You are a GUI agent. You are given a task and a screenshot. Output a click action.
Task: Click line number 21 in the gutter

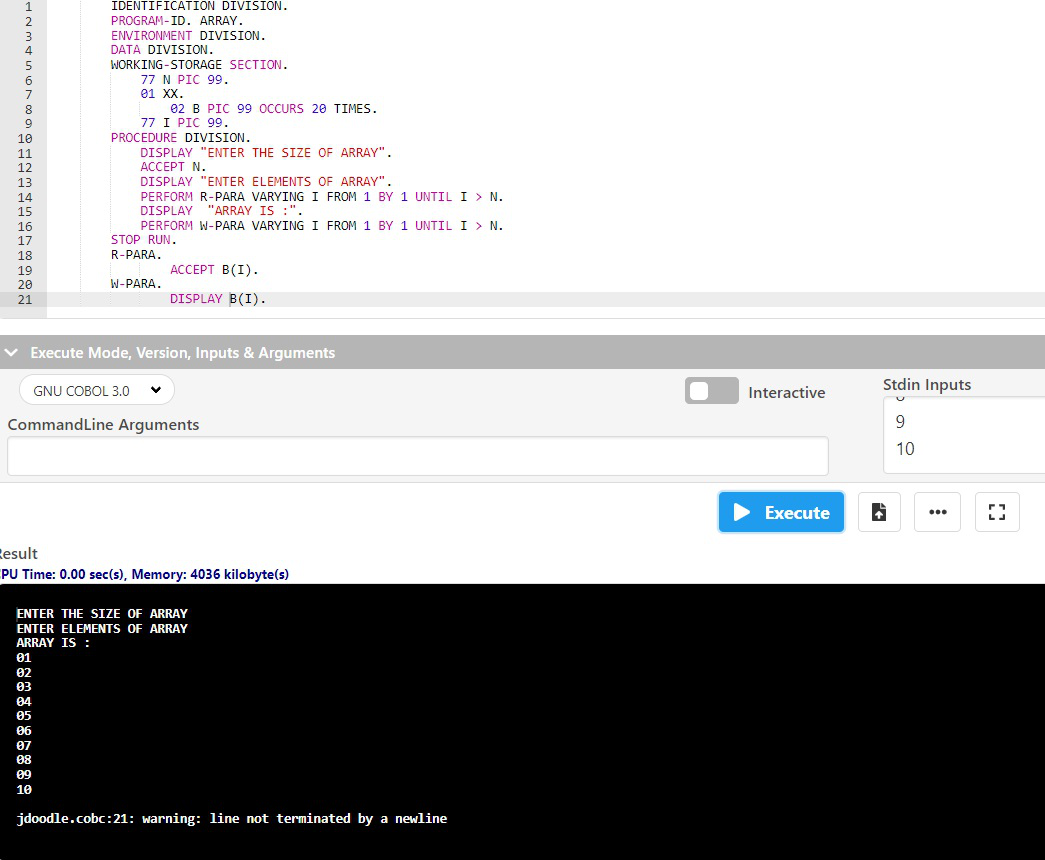pos(25,299)
